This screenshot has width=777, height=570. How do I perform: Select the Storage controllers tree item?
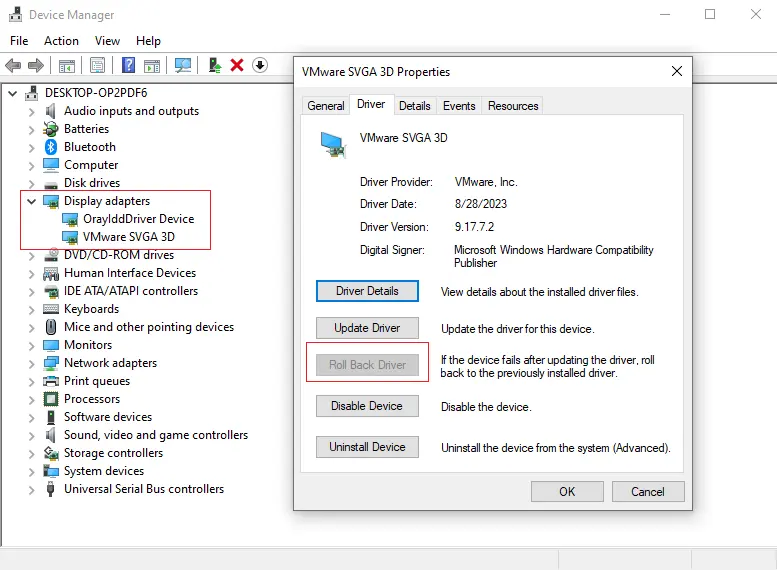click(x=113, y=453)
